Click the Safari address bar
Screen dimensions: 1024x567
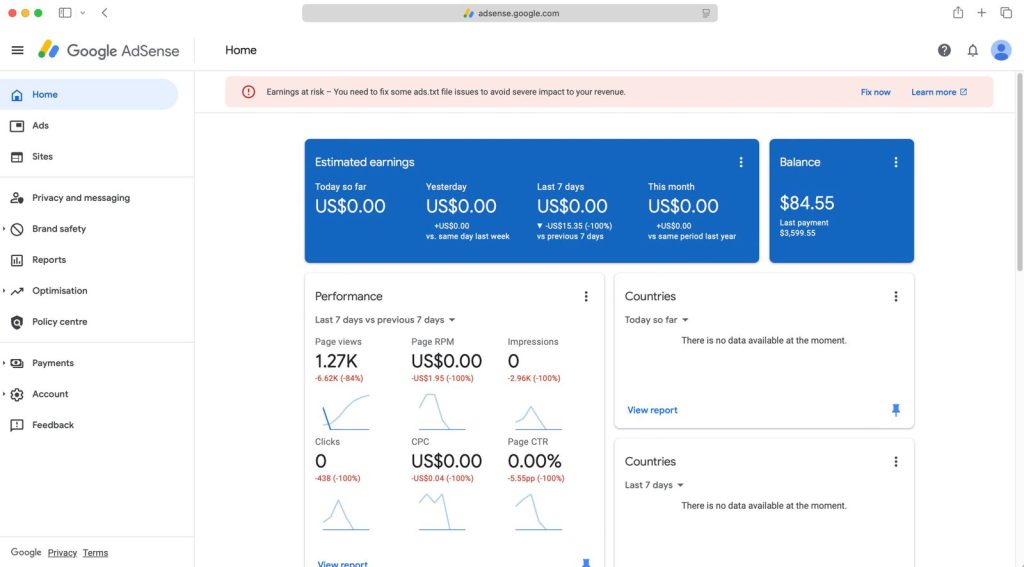pyautogui.click(x=510, y=13)
